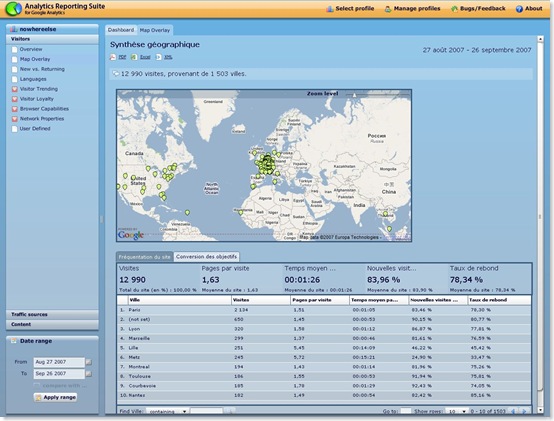This screenshot has width=554, height=421.
Task: Open the From date calendar picker
Action: coord(89,362)
